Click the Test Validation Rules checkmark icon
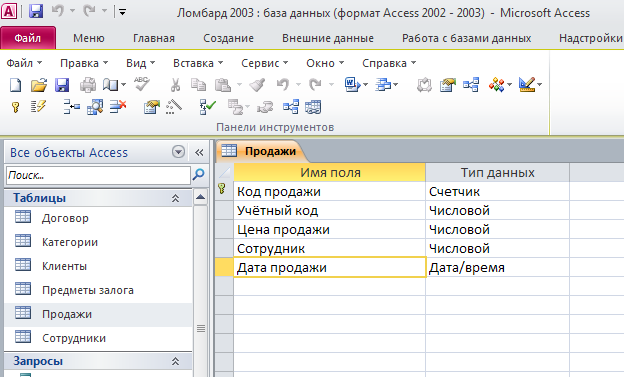 click(207, 107)
